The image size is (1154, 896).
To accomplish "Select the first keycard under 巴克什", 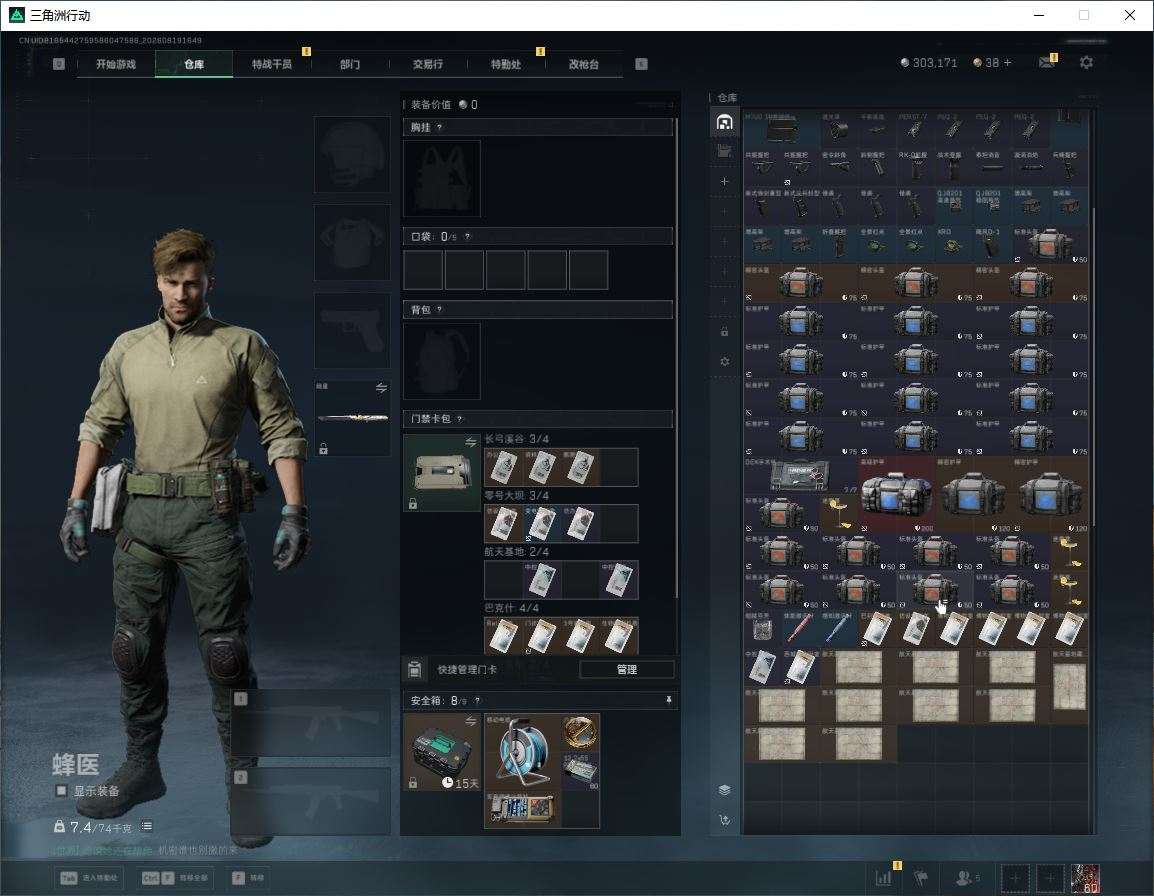I will click(x=503, y=636).
